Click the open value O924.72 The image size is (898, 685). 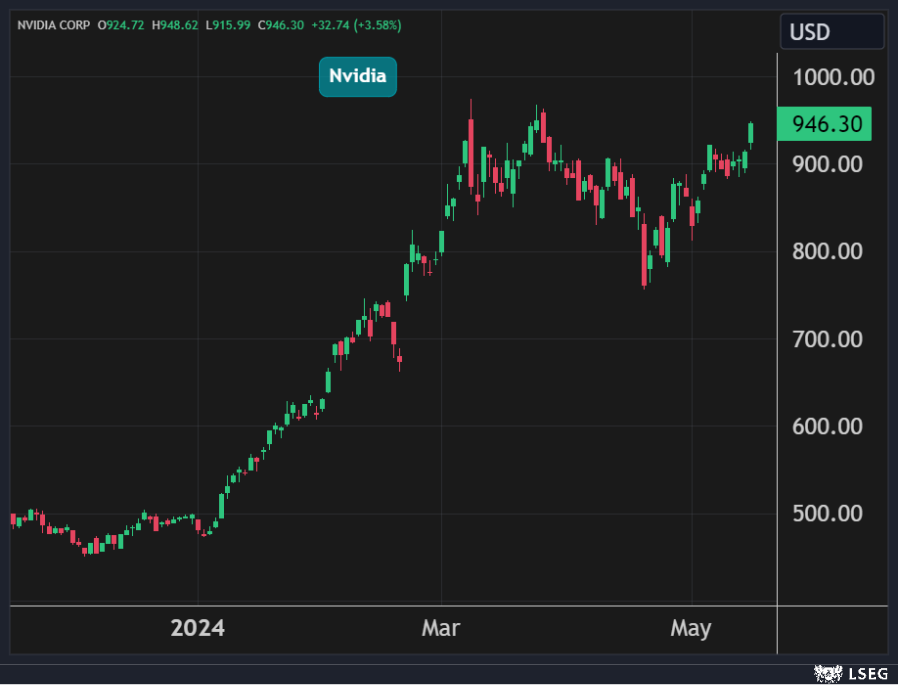tap(122, 24)
